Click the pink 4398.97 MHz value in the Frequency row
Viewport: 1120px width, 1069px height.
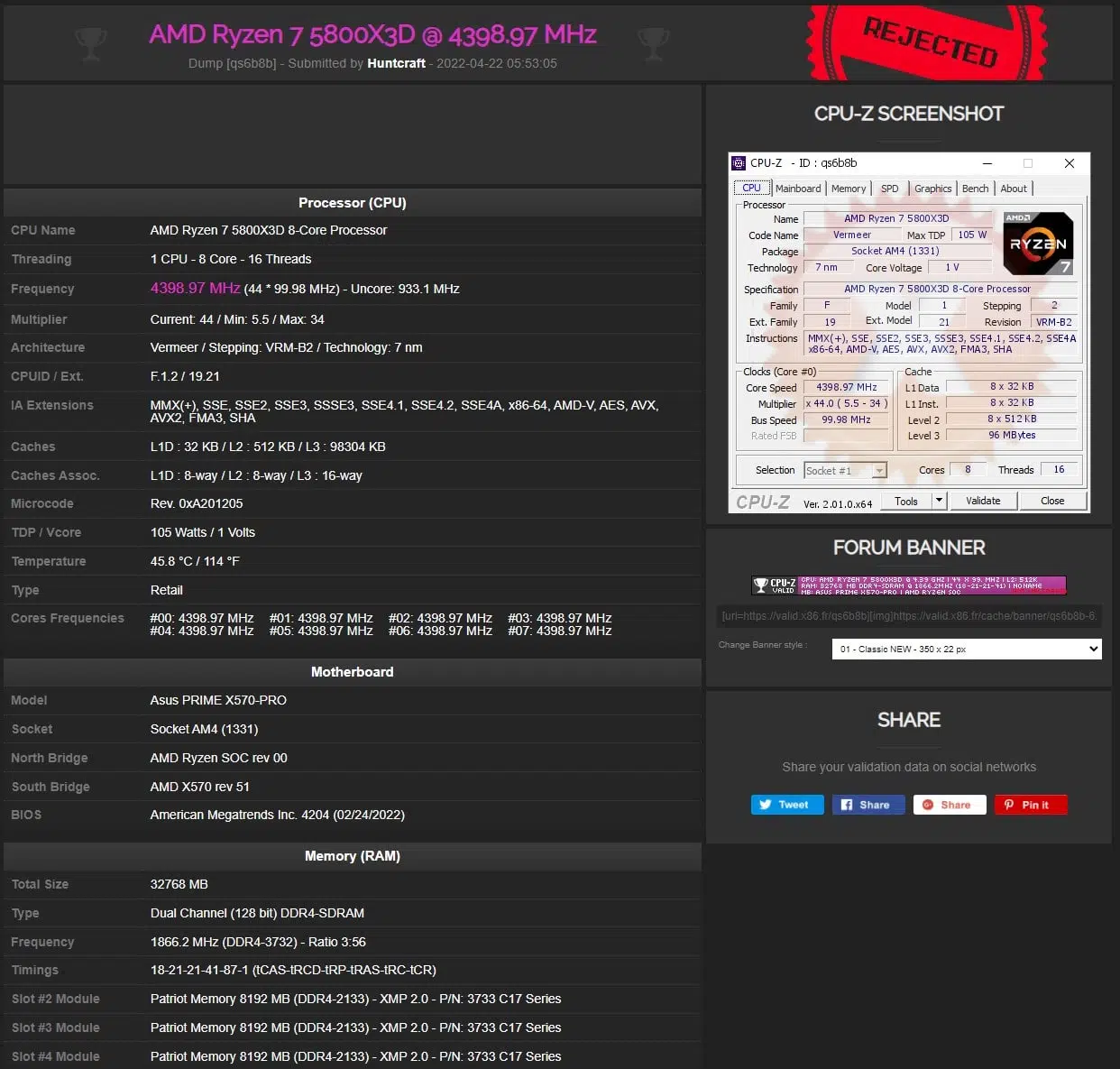click(195, 289)
